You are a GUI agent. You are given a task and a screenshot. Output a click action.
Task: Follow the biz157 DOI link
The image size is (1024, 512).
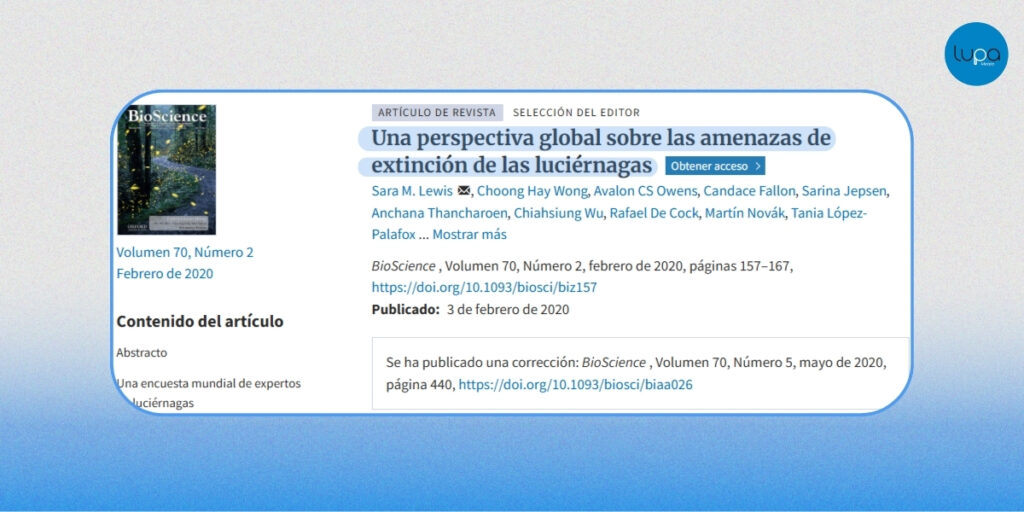pyautogui.click(x=484, y=287)
